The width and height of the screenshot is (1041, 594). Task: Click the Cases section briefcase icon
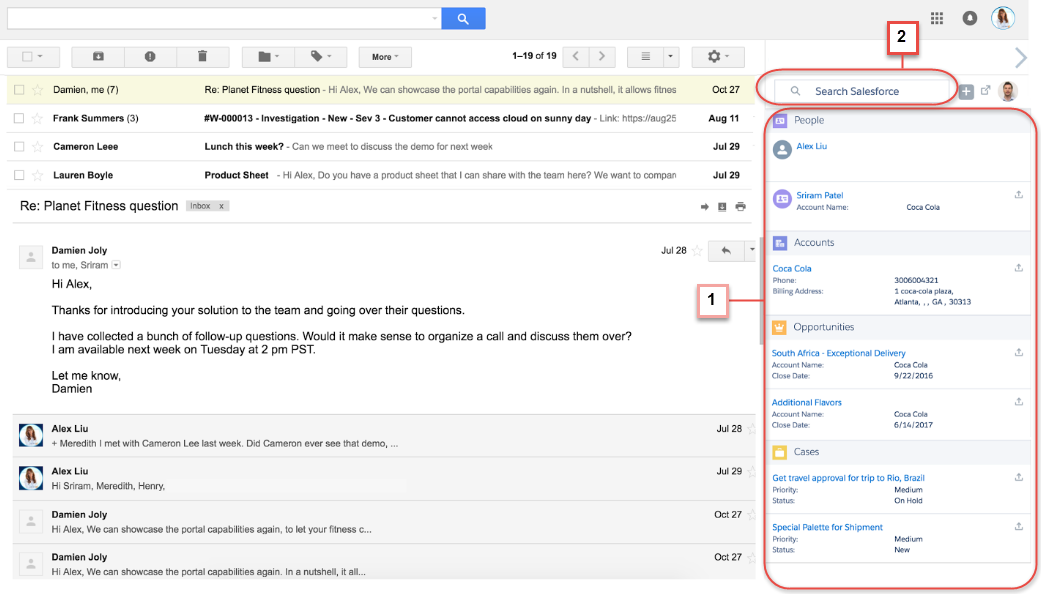click(779, 452)
